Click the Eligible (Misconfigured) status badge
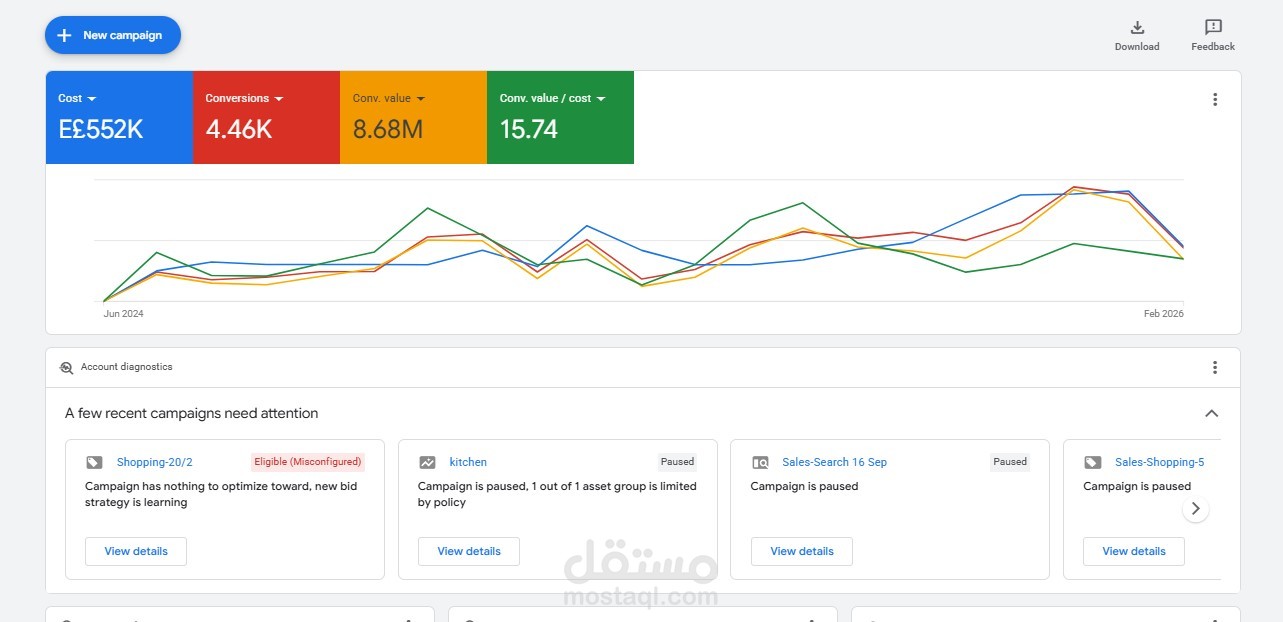 (308, 462)
